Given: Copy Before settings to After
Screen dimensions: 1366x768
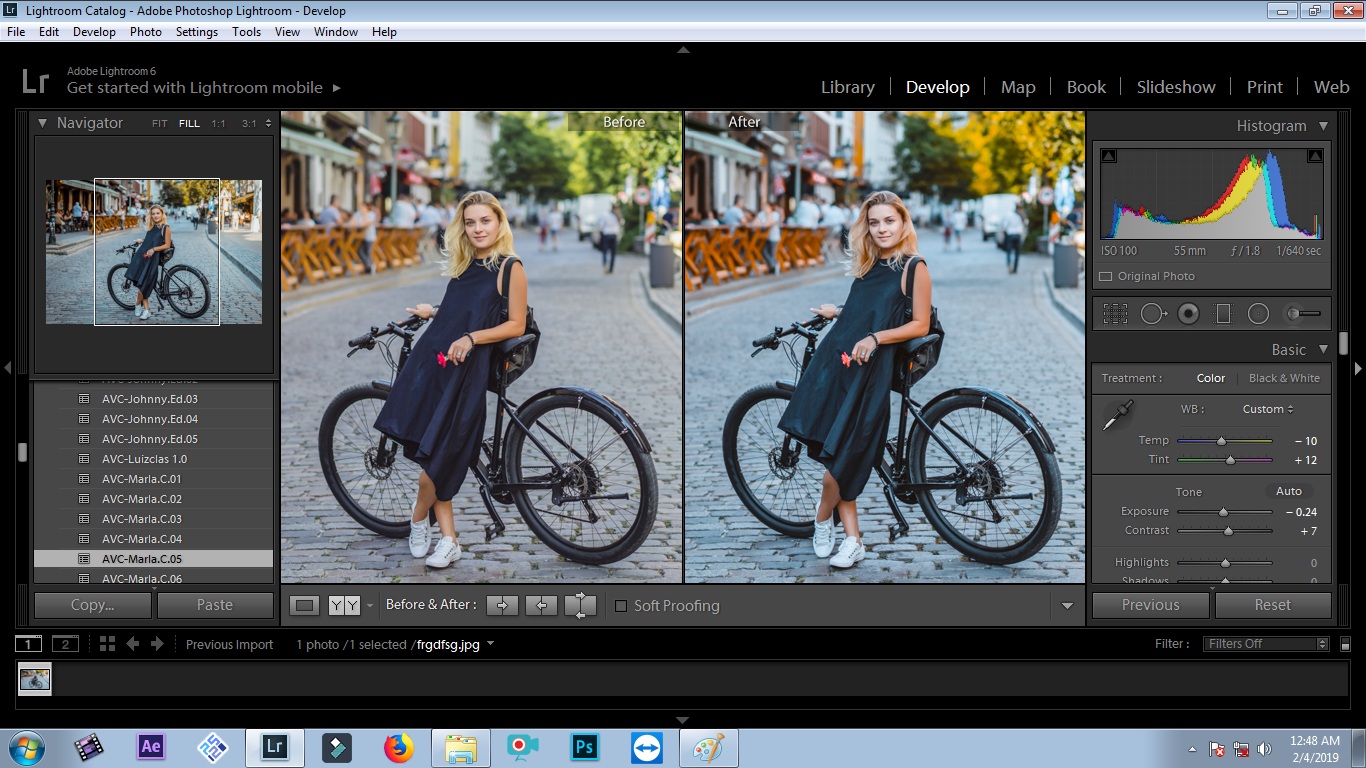Looking at the screenshot, I should 502,605.
